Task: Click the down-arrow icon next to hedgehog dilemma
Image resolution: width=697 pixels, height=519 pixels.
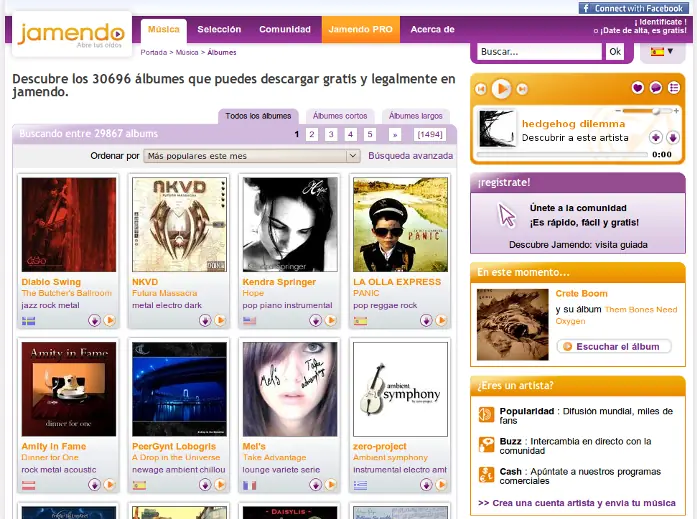Action: point(673,137)
